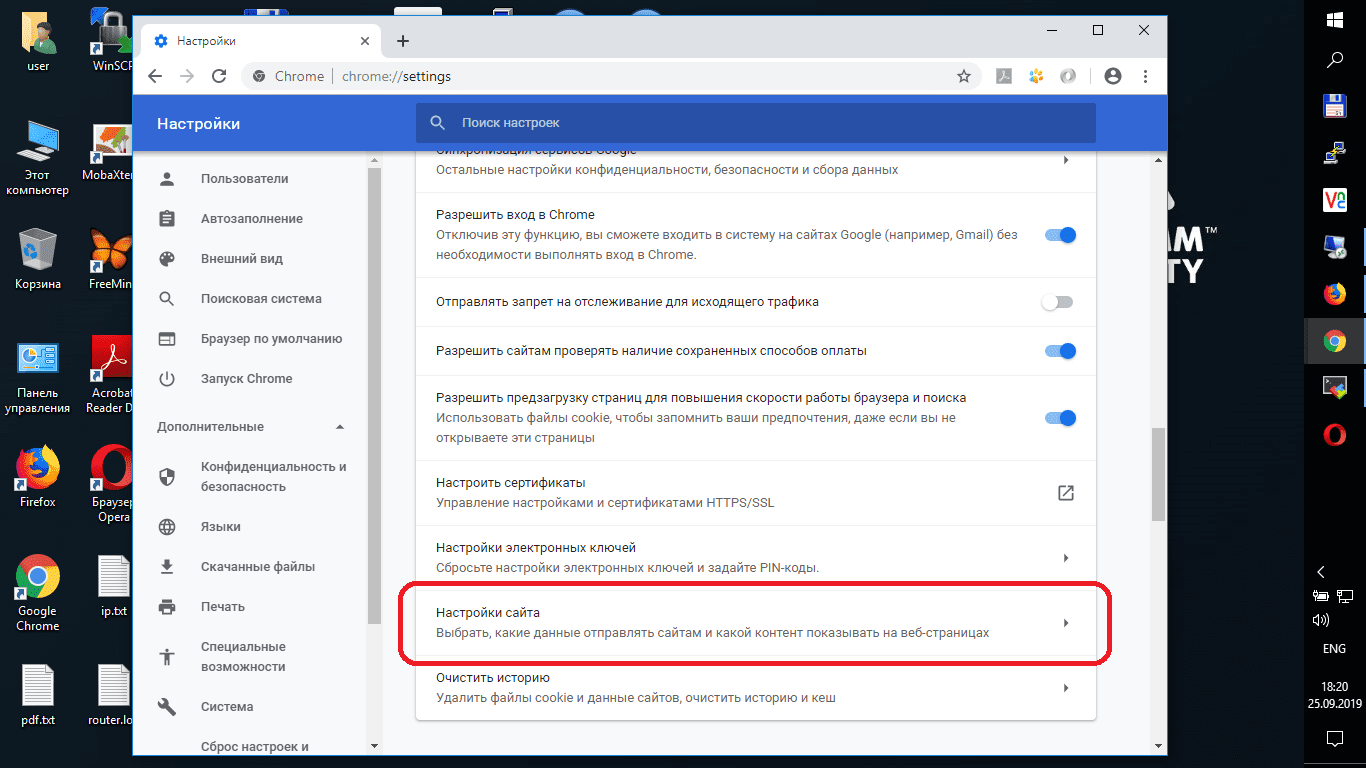The width and height of the screenshot is (1366, 768).
Task: Expand the topmost Google services row arrow
Action: click(x=1066, y=160)
